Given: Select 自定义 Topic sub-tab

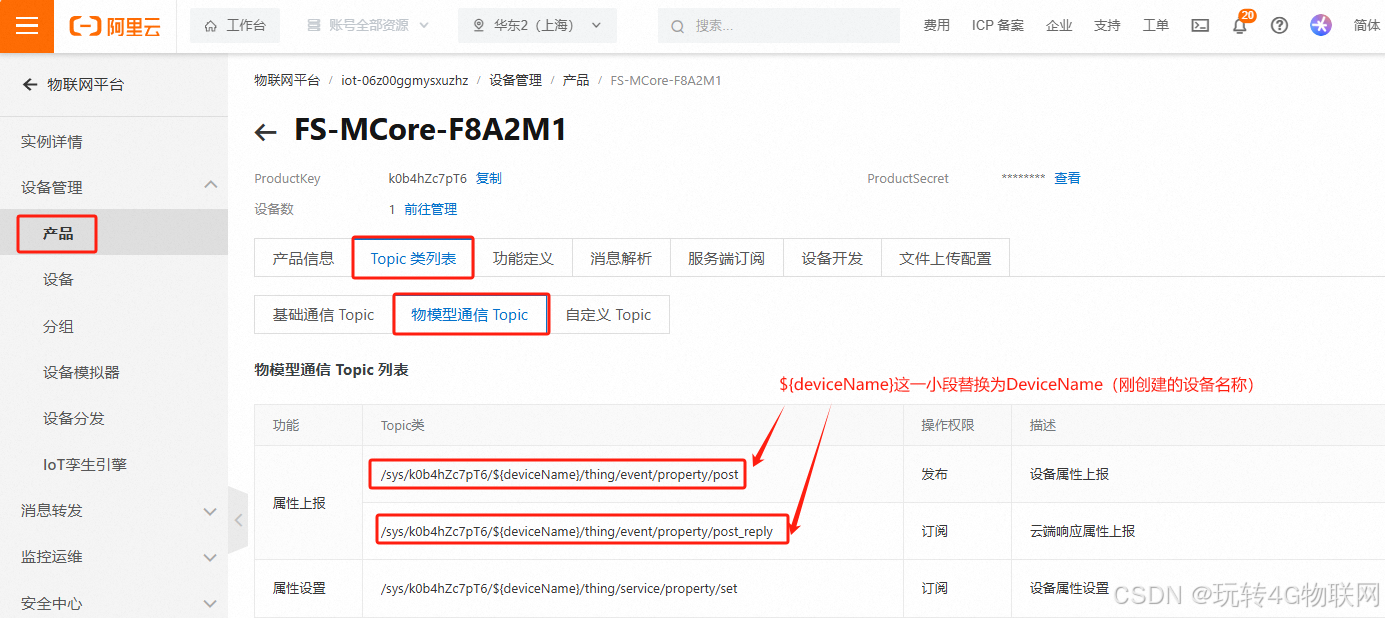Looking at the screenshot, I should click(x=608, y=314).
